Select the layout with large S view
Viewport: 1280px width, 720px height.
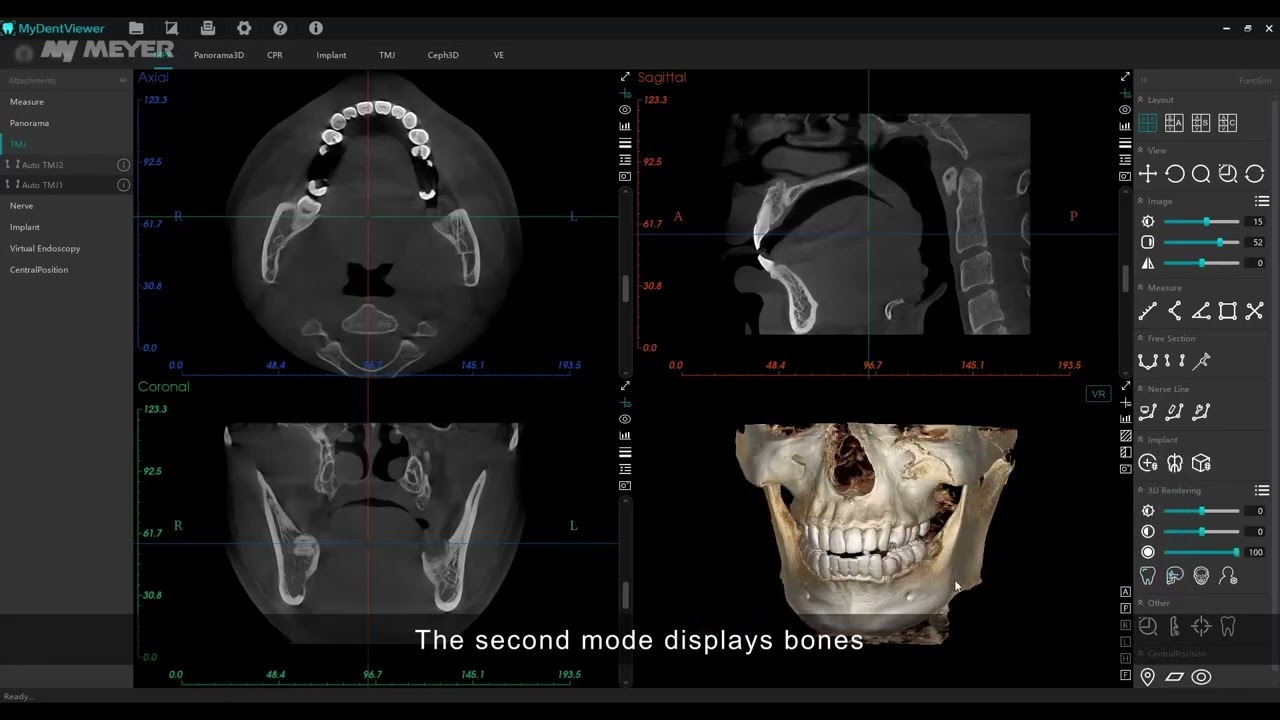[1201, 123]
